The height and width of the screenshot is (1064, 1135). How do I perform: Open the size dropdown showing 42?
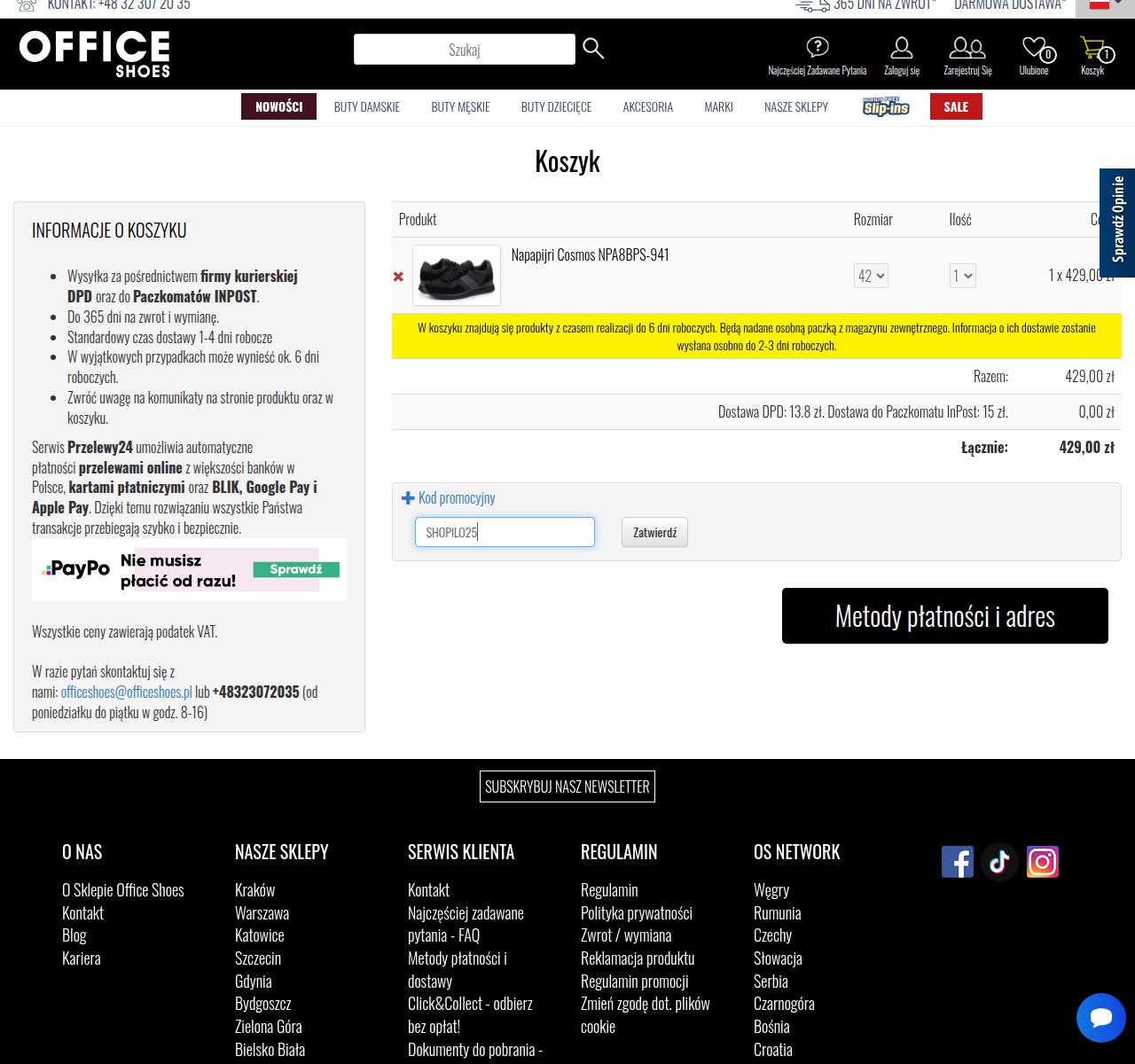(x=871, y=276)
